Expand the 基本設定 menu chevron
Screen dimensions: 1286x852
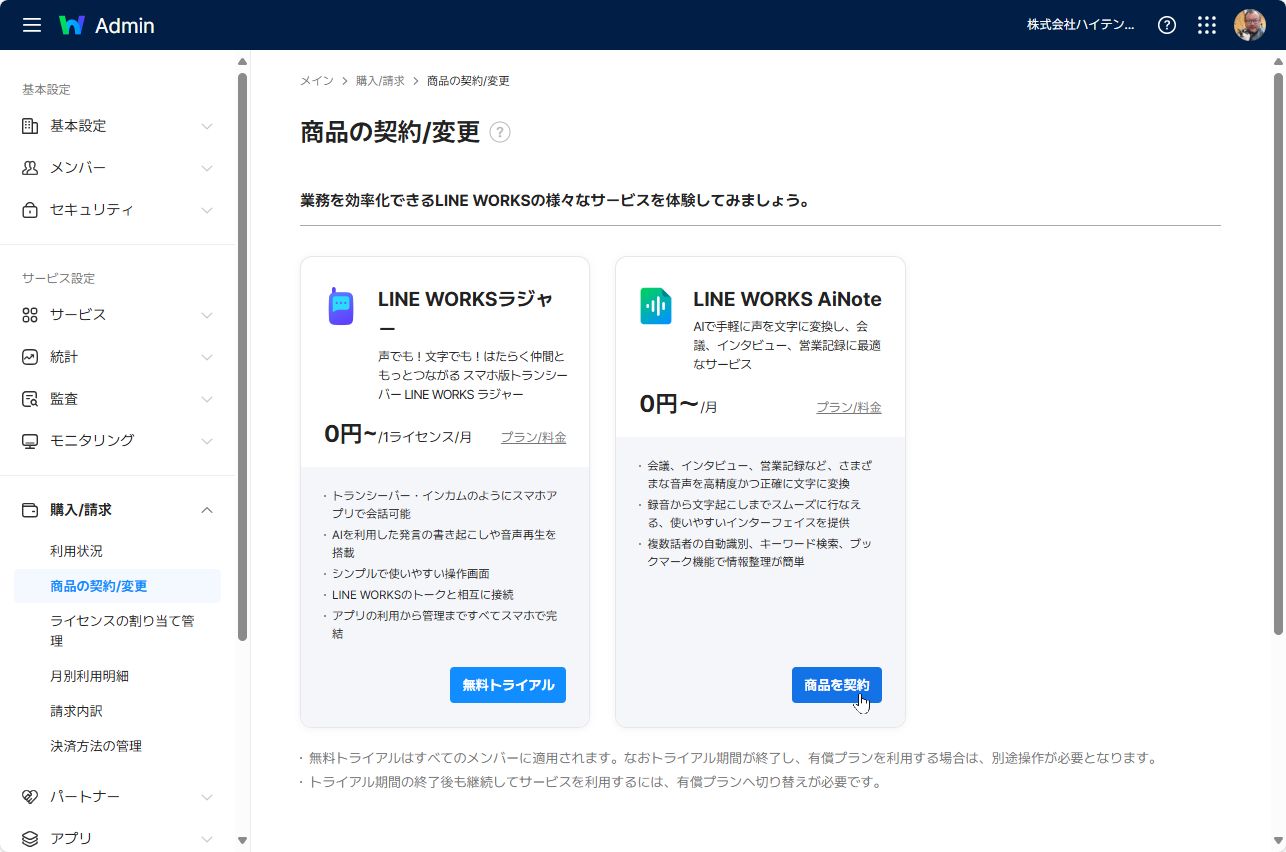coord(207,126)
